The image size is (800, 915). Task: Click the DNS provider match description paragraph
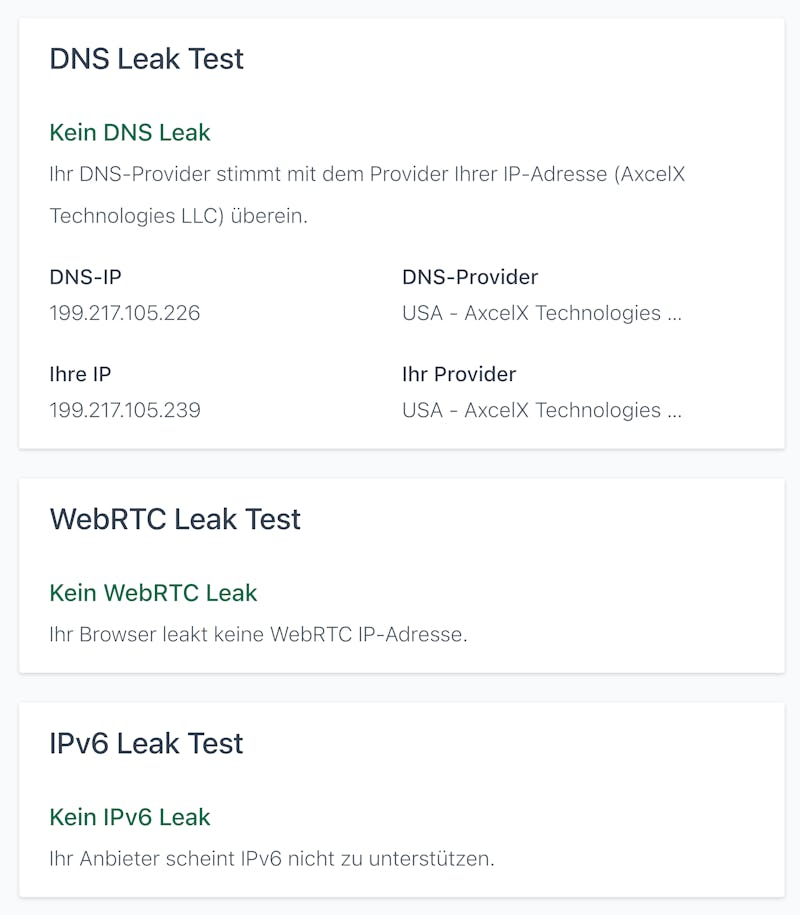click(x=367, y=195)
